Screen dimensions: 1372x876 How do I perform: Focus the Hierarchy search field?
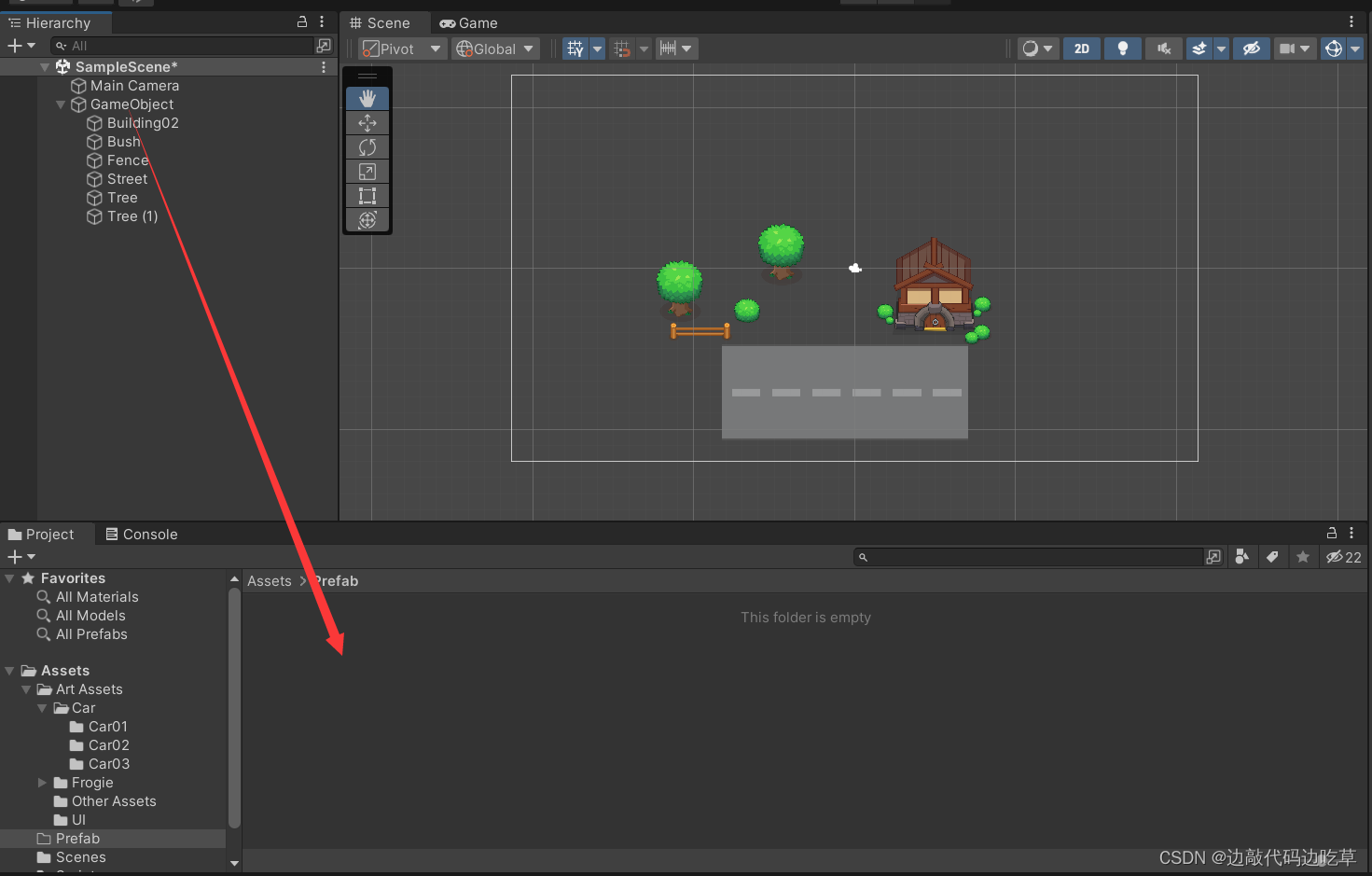[182, 46]
